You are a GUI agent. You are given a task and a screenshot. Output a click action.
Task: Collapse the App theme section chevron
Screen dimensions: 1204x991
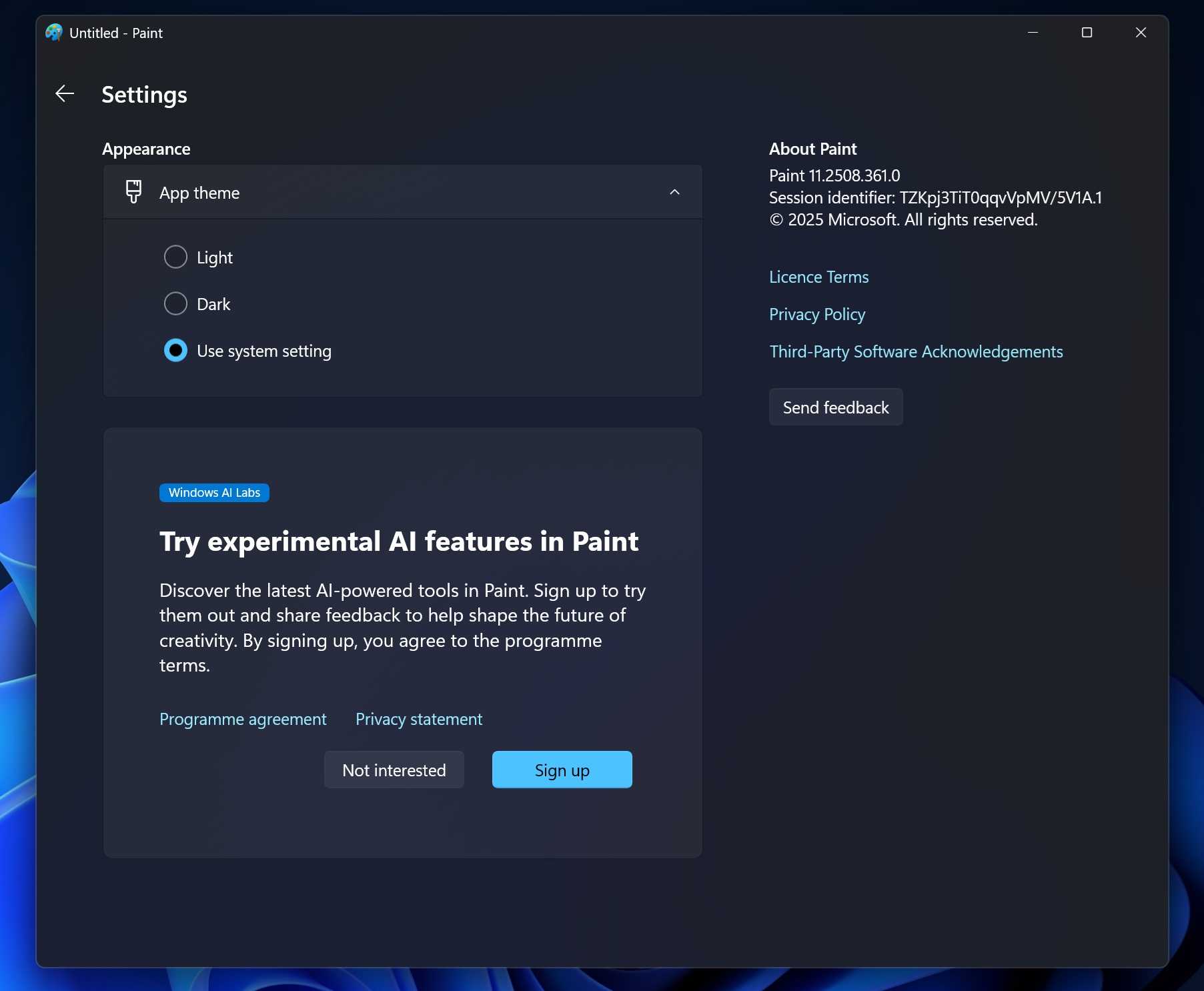tap(674, 193)
